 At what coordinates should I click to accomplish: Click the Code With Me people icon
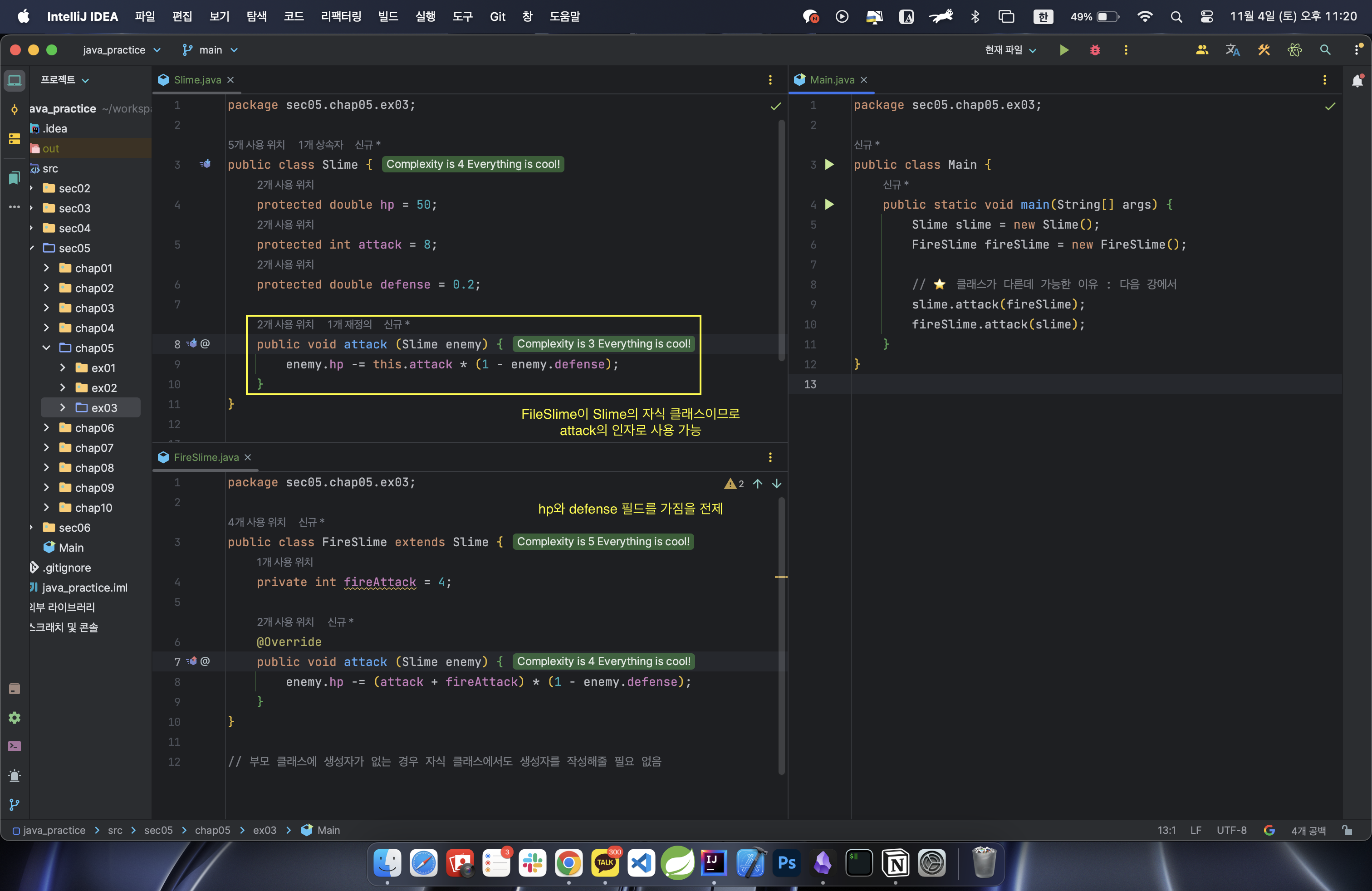[1201, 50]
